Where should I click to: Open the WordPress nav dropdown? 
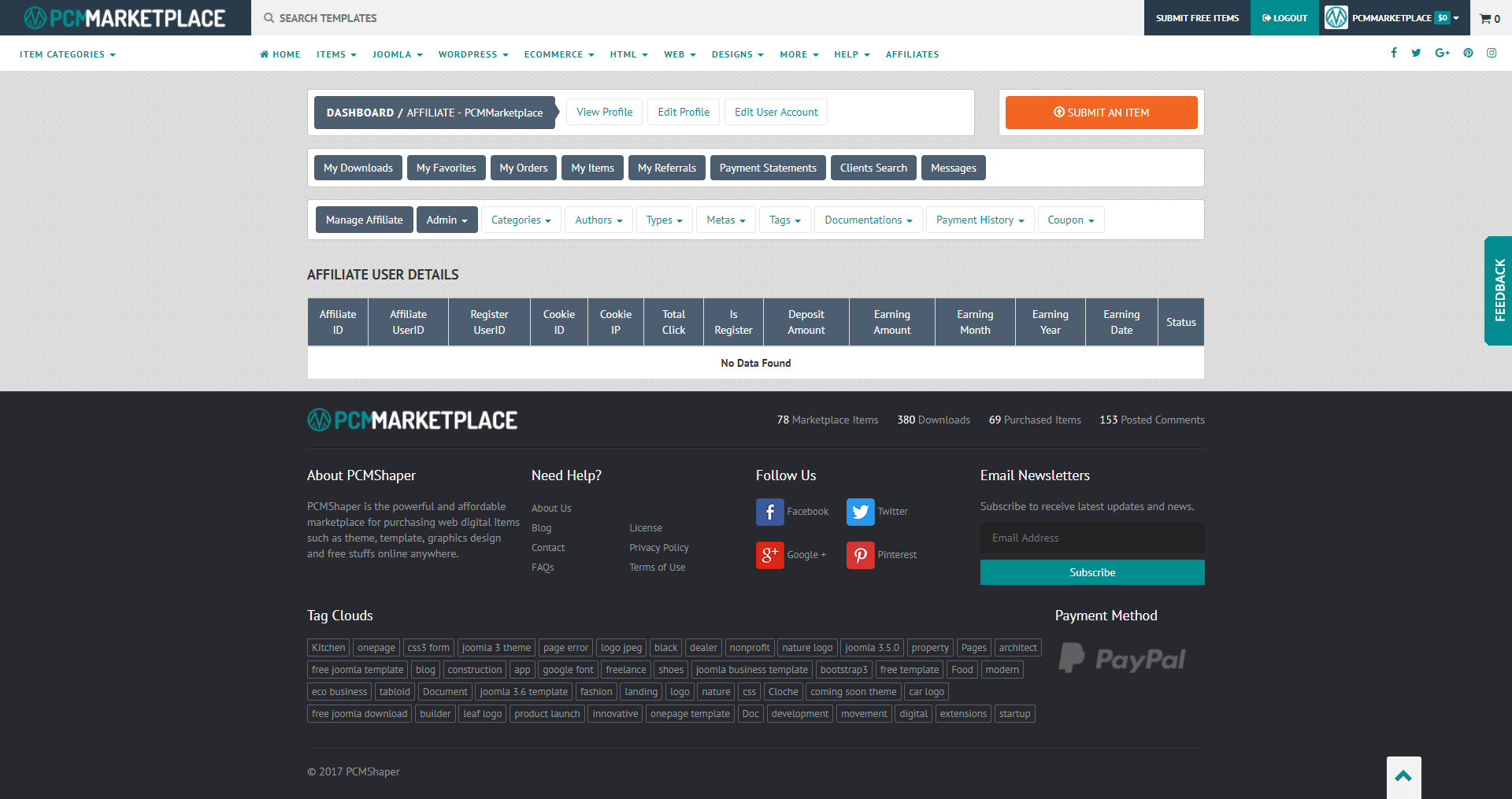point(473,54)
